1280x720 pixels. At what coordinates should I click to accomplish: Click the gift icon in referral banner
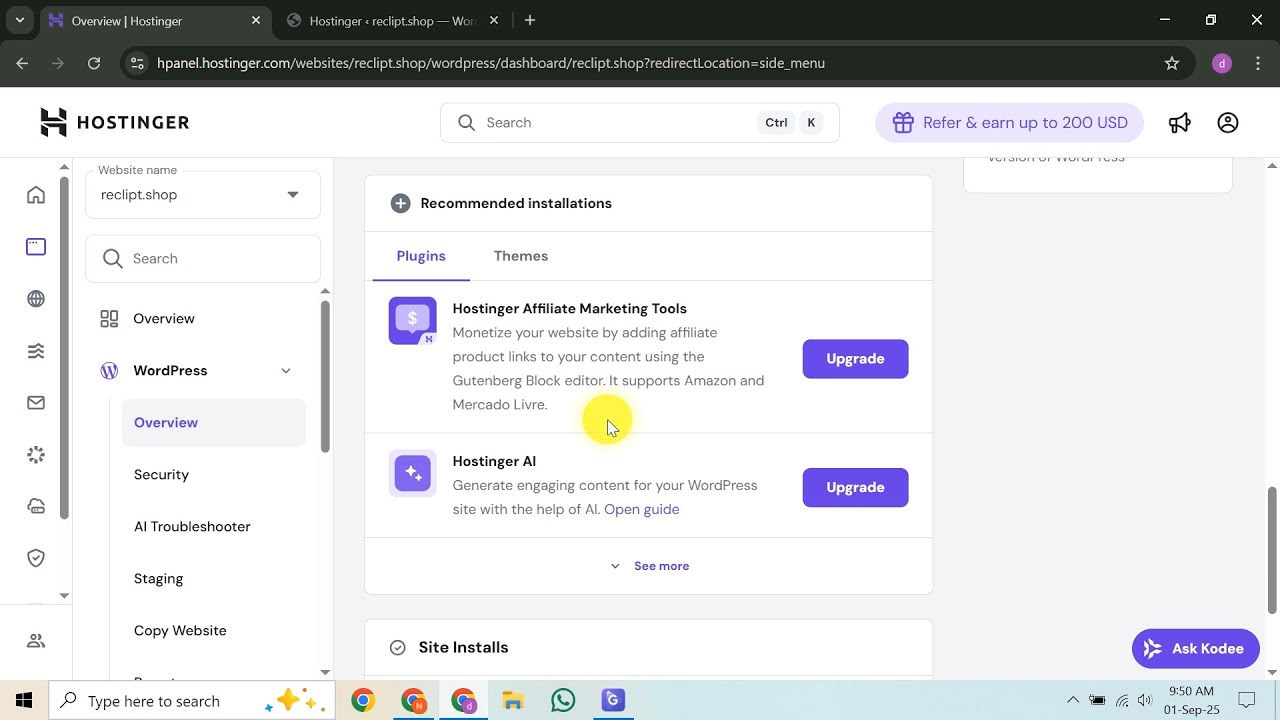903,122
